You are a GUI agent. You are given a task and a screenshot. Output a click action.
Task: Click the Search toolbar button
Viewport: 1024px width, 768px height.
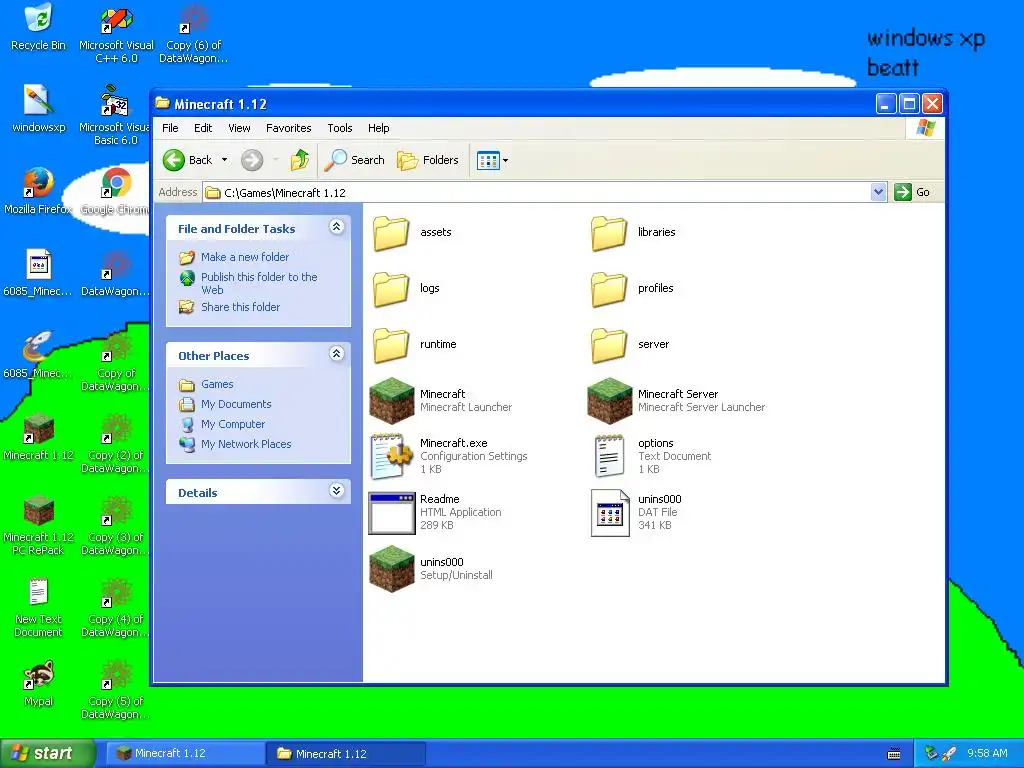click(x=355, y=160)
